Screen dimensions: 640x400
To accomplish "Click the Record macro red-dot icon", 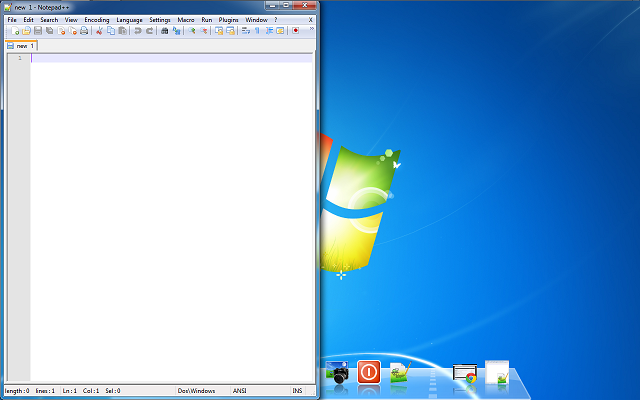I will pyautogui.click(x=296, y=31).
